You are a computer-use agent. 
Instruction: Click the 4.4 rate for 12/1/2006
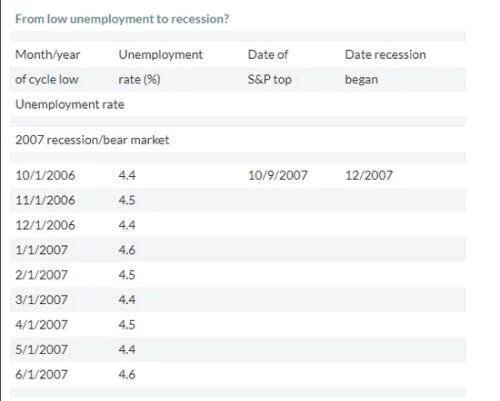127,225
